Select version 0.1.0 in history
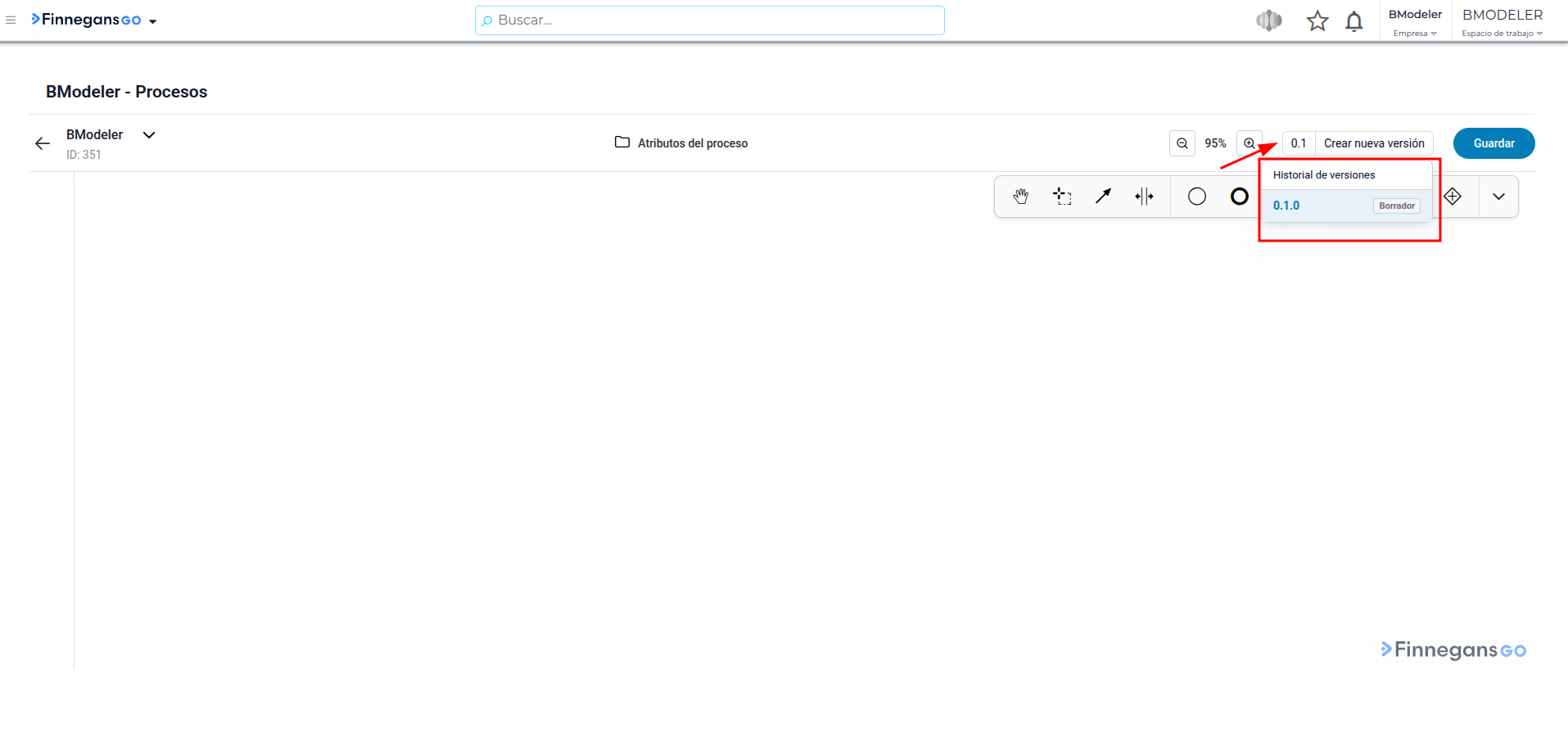Image resolution: width=1568 pixels, height=742 pixels. point(1346,206)
